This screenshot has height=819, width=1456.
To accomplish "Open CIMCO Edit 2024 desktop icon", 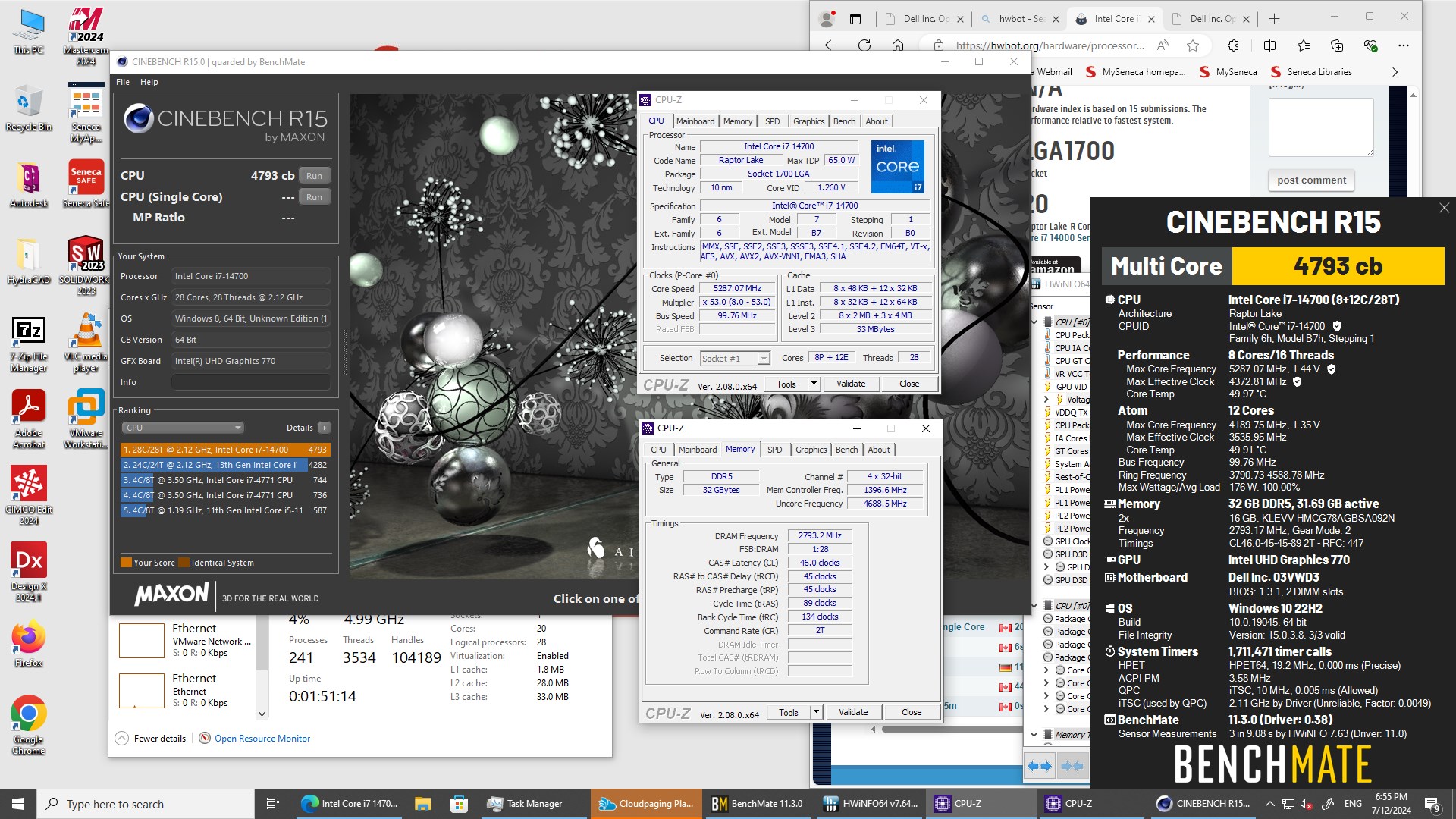I will (x=29, y=495).
